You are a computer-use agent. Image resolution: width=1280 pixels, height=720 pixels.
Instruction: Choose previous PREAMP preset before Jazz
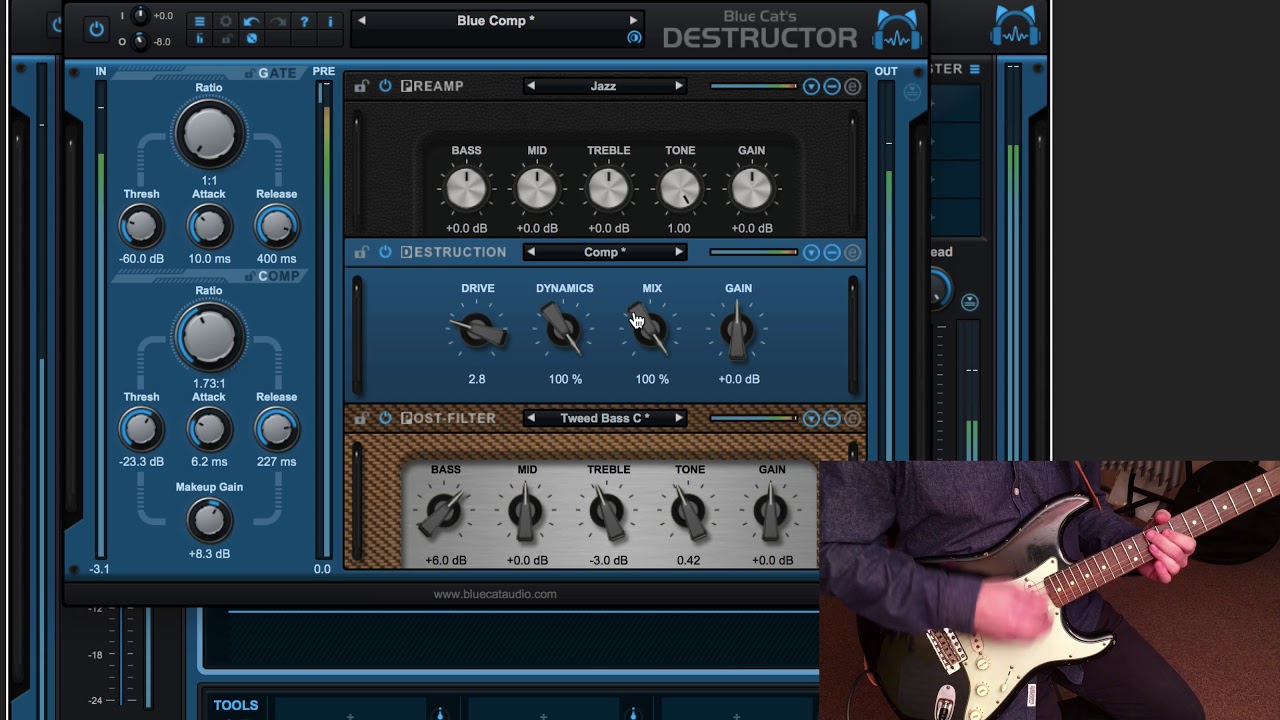531,86
